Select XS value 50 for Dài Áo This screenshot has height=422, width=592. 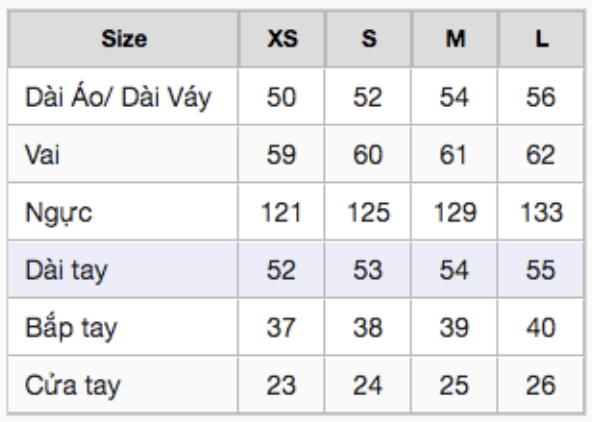point(282,97)
